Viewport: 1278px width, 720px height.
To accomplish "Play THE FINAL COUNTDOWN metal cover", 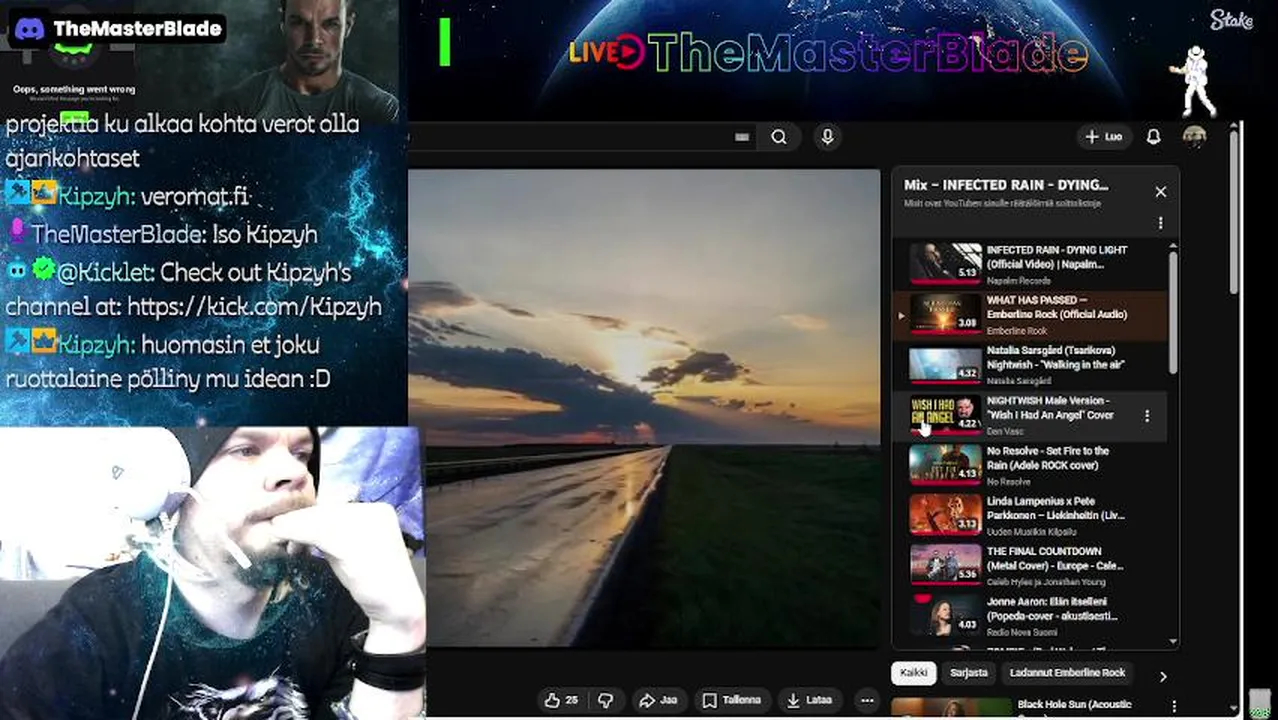I will (x=945, y=565).
